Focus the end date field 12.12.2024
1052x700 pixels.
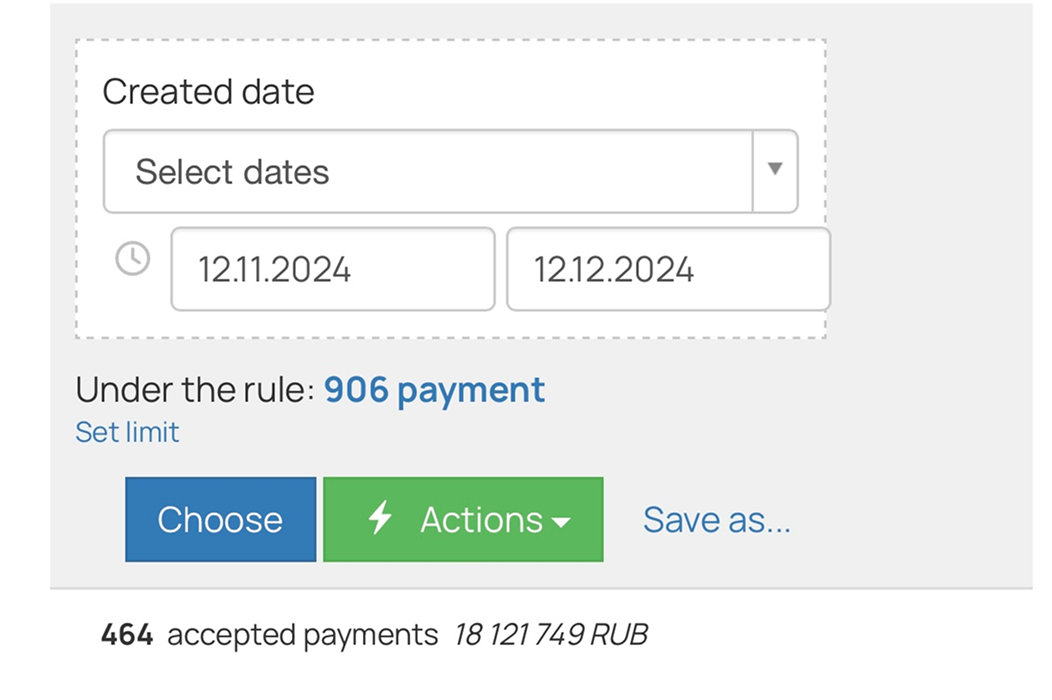pyautogui.click(x=667, y=269)
